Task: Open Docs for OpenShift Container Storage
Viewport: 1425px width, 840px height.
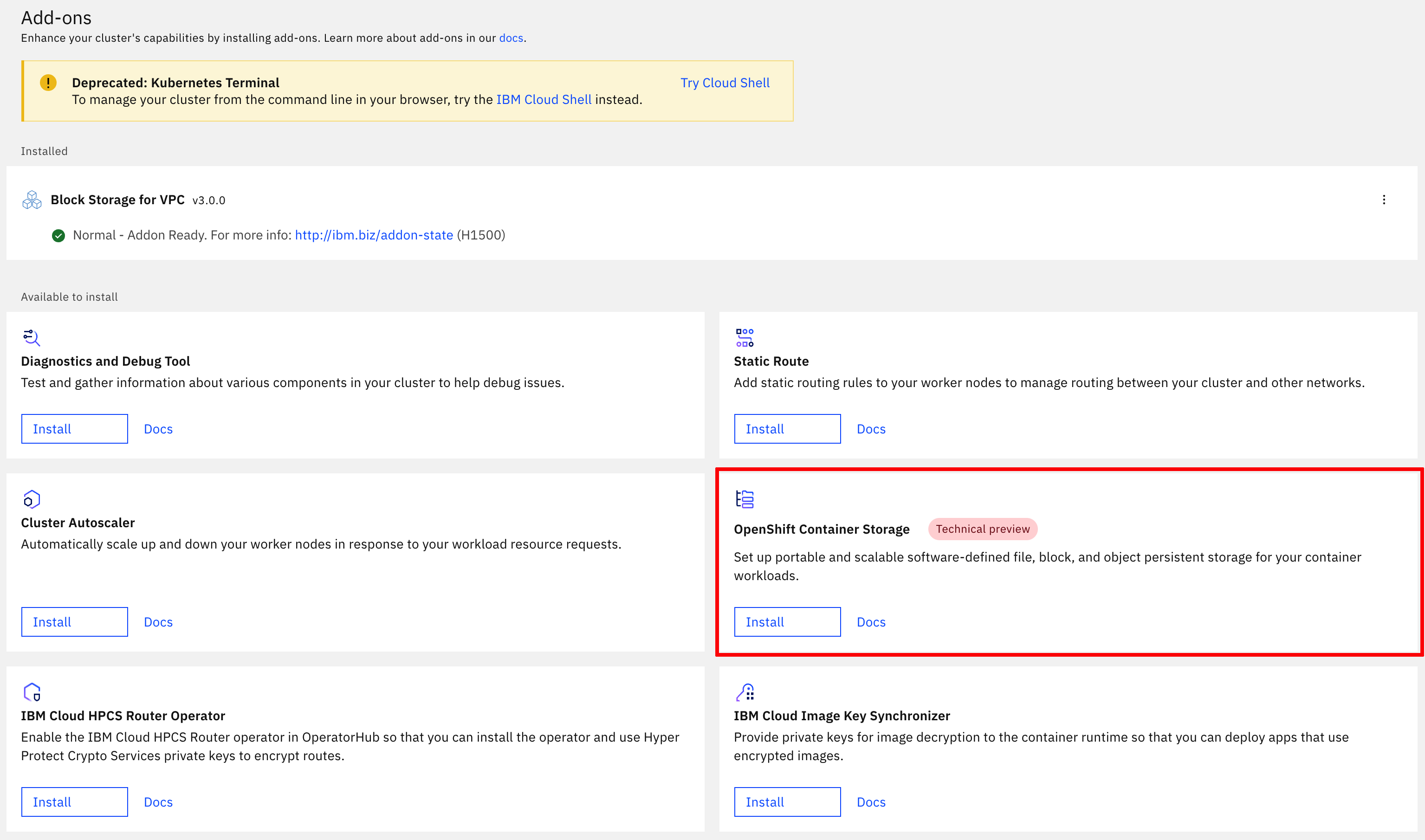Action: 871,622
